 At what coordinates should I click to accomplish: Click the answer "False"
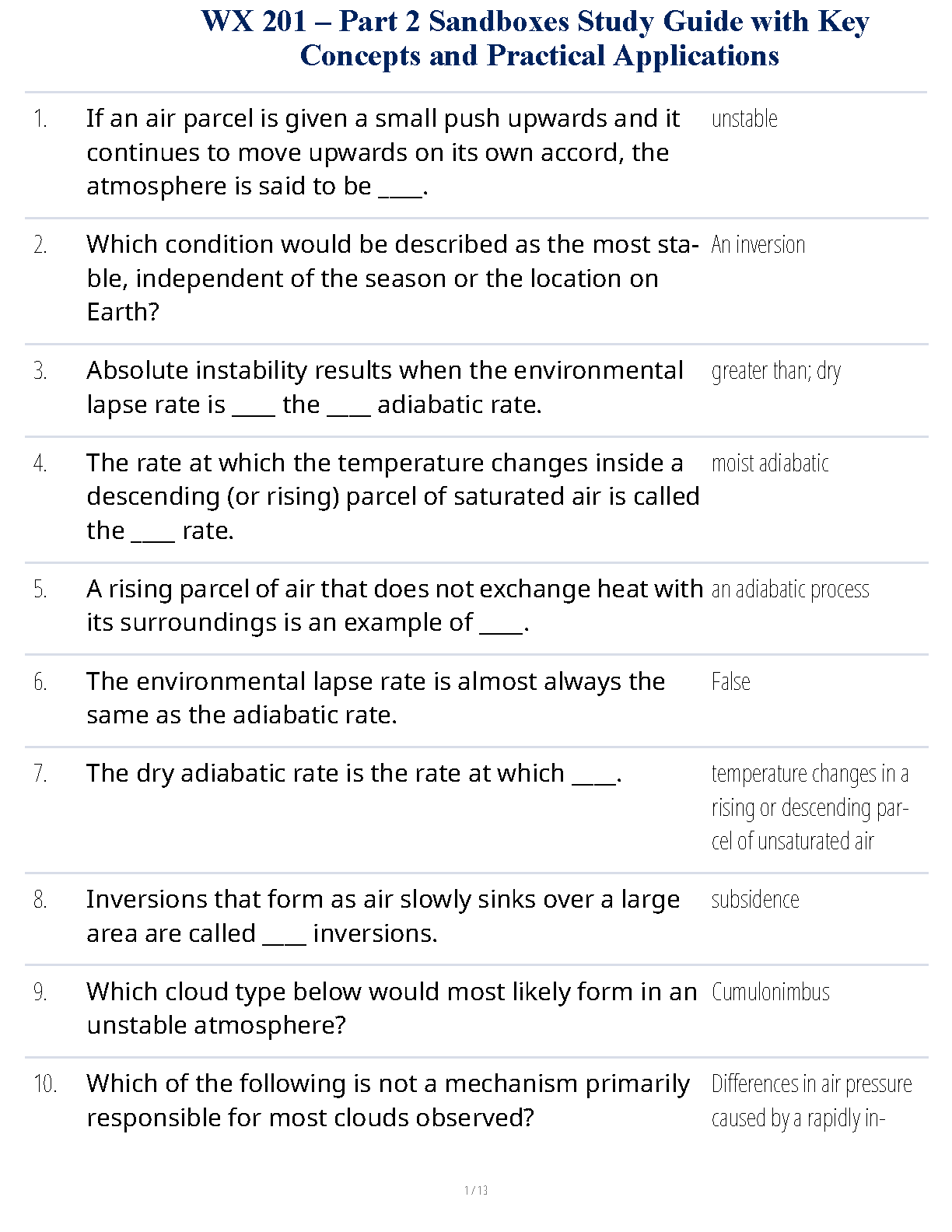[x=730, y=682]
